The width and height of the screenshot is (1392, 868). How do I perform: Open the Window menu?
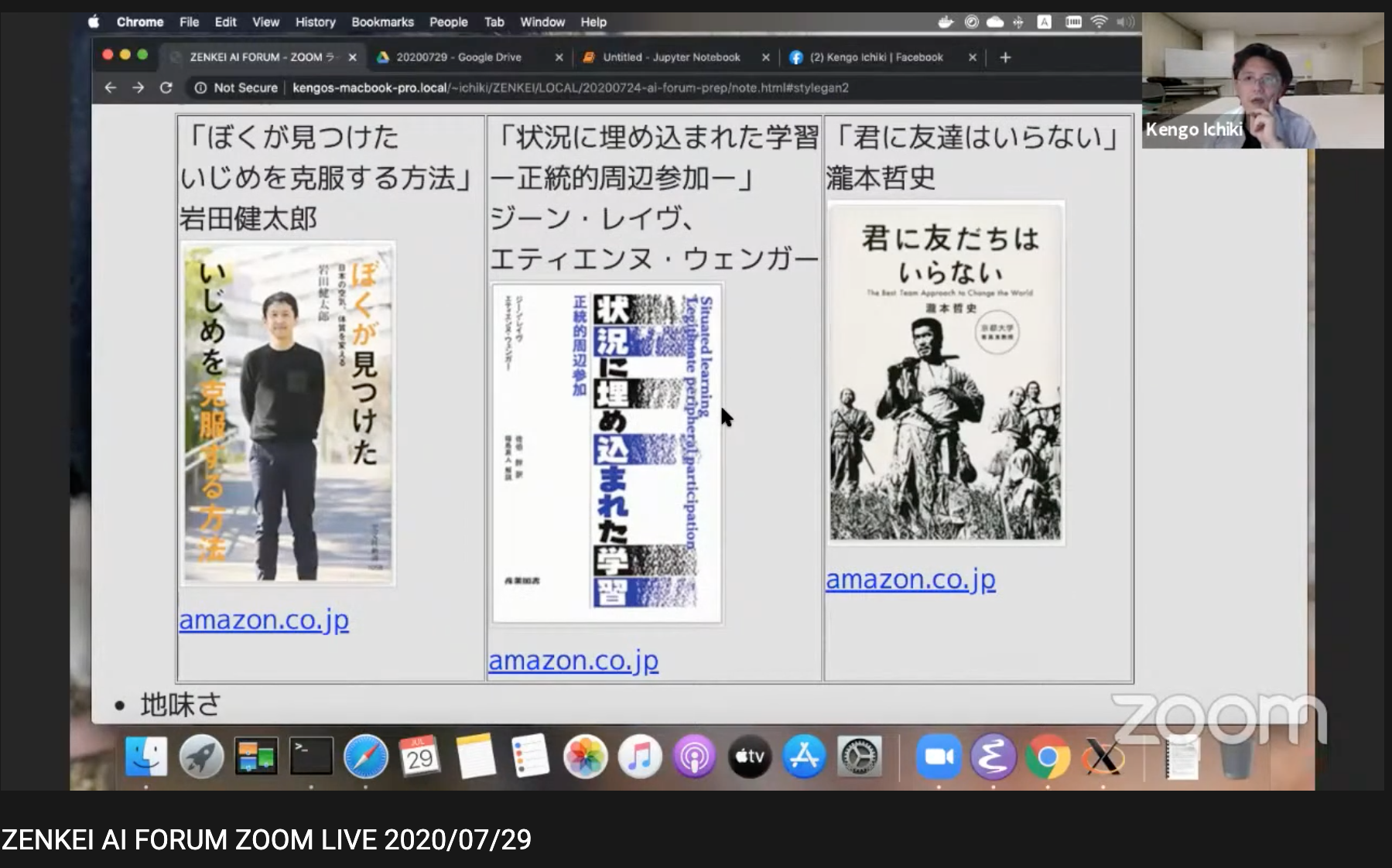pyautogui.click(x=542, y=22)
